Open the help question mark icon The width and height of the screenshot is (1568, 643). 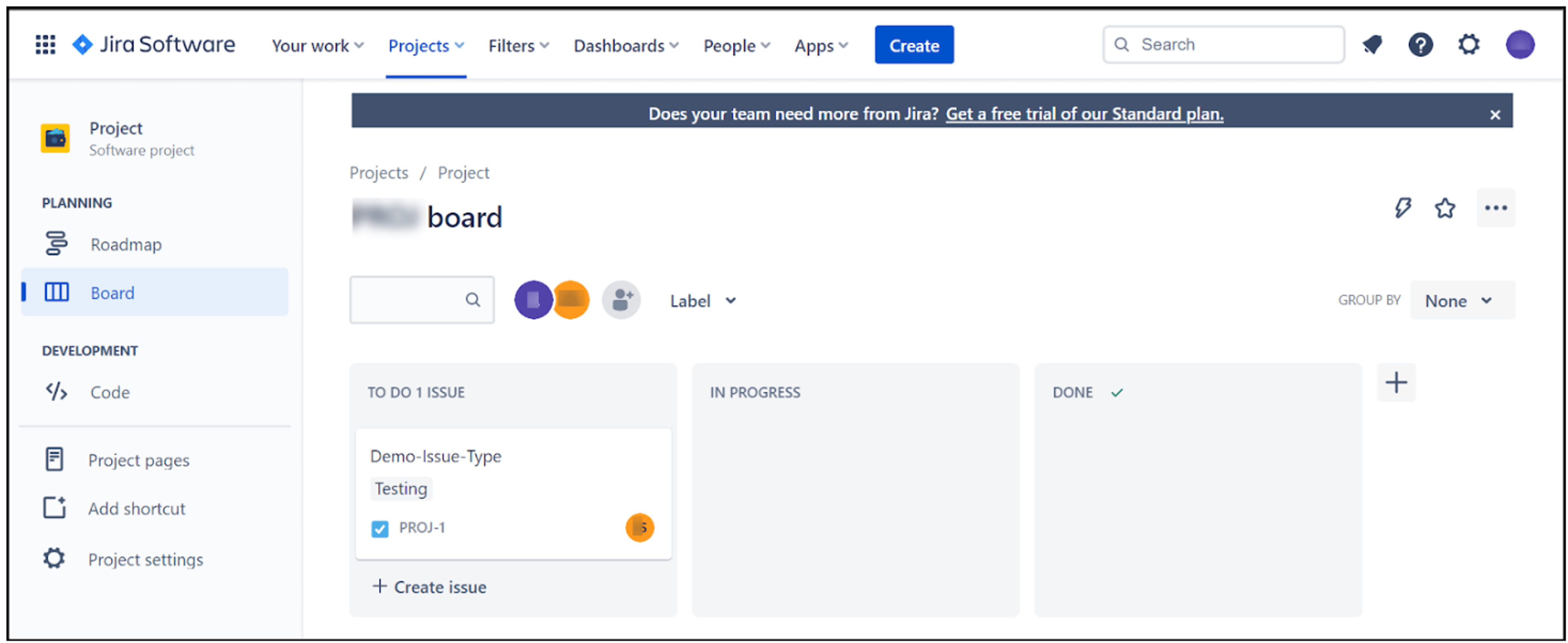click(x=1420, y=44)
